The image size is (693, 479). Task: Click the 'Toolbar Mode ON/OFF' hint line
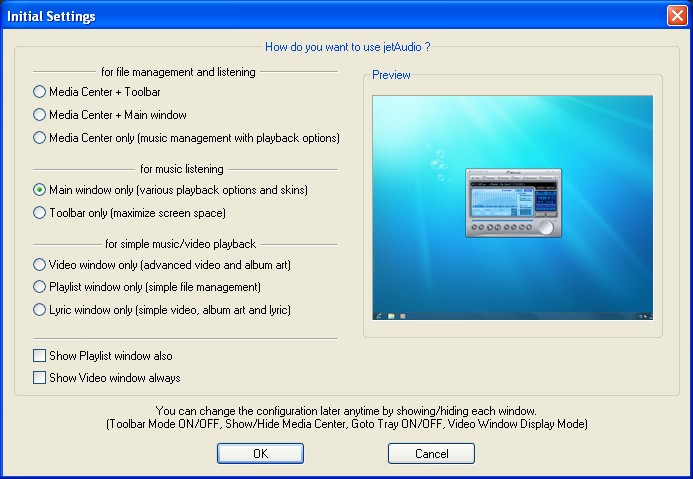[x=347, y=424]
